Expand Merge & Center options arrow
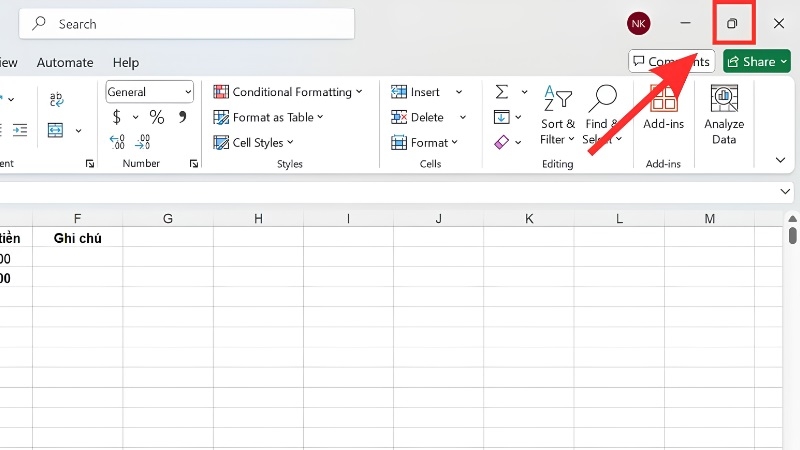 (x=78, y=131)
